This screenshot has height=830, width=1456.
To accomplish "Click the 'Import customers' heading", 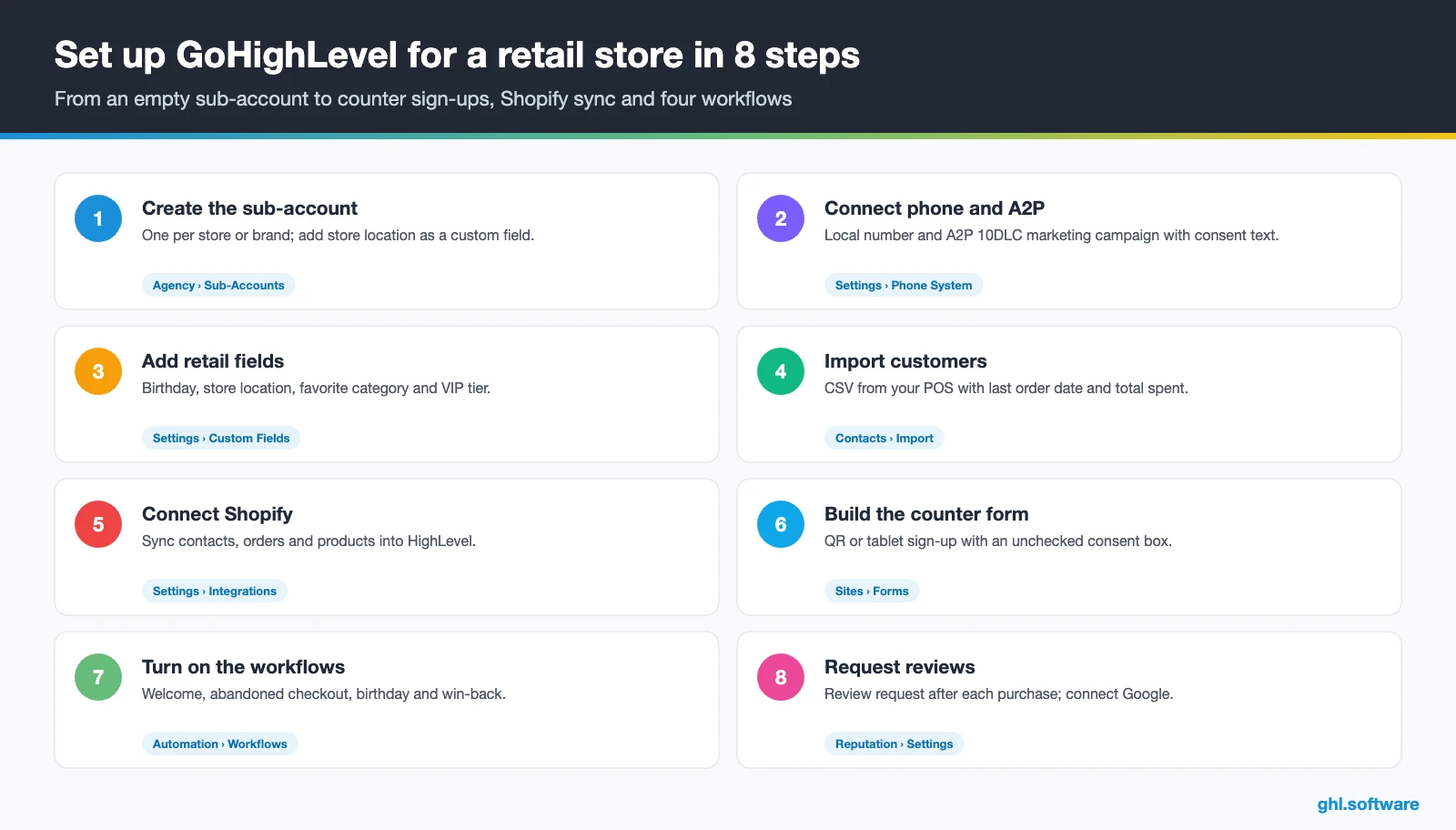I will click(x=905, y=361).
